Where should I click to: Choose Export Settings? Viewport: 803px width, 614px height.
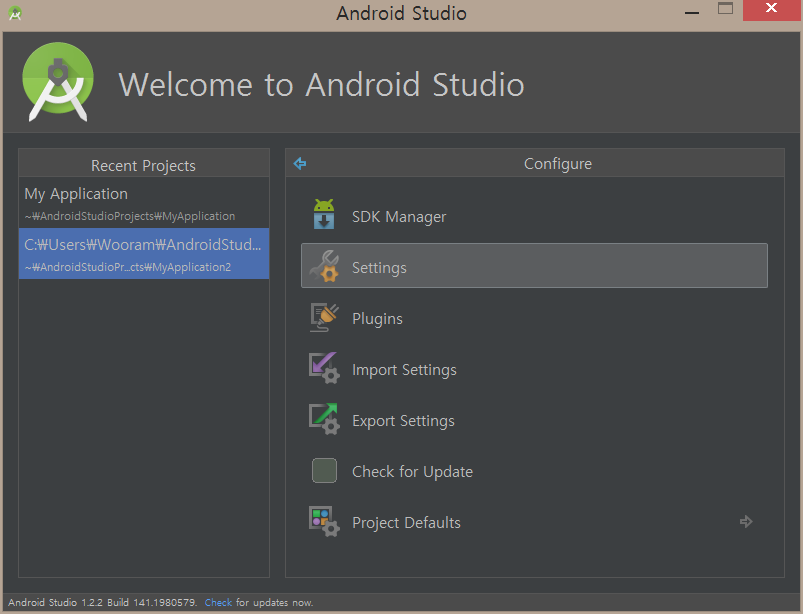pyautogui.click(x=534, y=420)
